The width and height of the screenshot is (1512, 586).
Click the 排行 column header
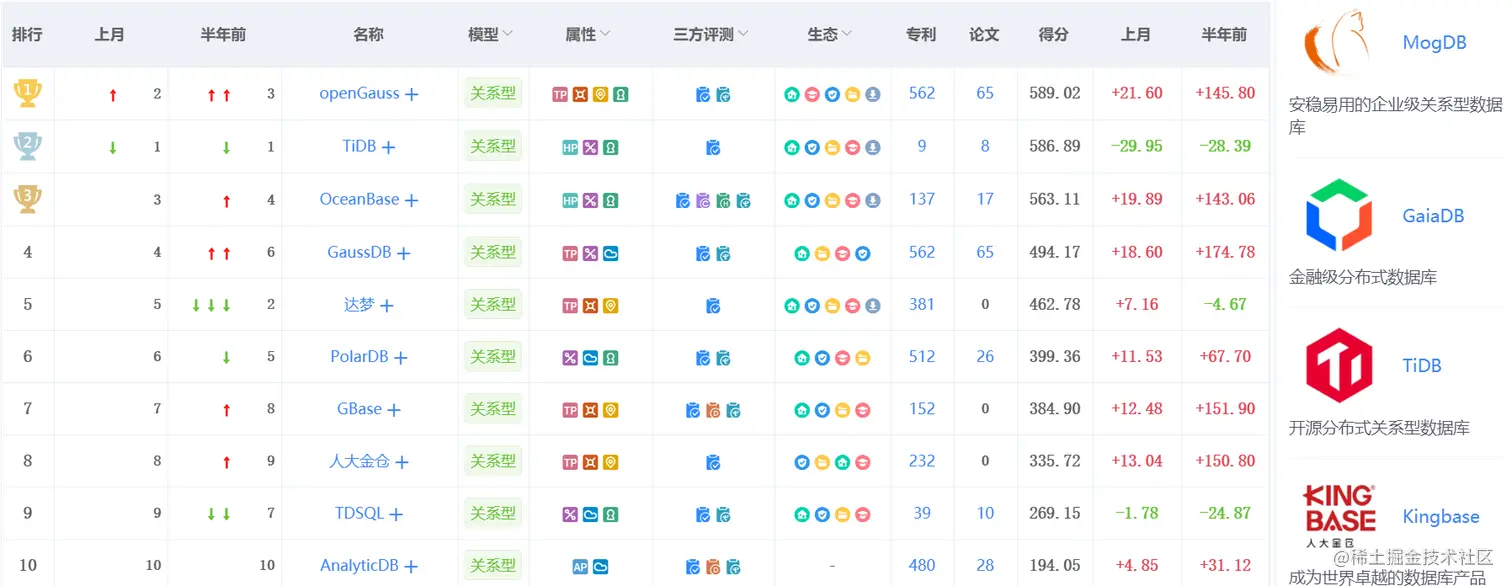pos(27,34)
